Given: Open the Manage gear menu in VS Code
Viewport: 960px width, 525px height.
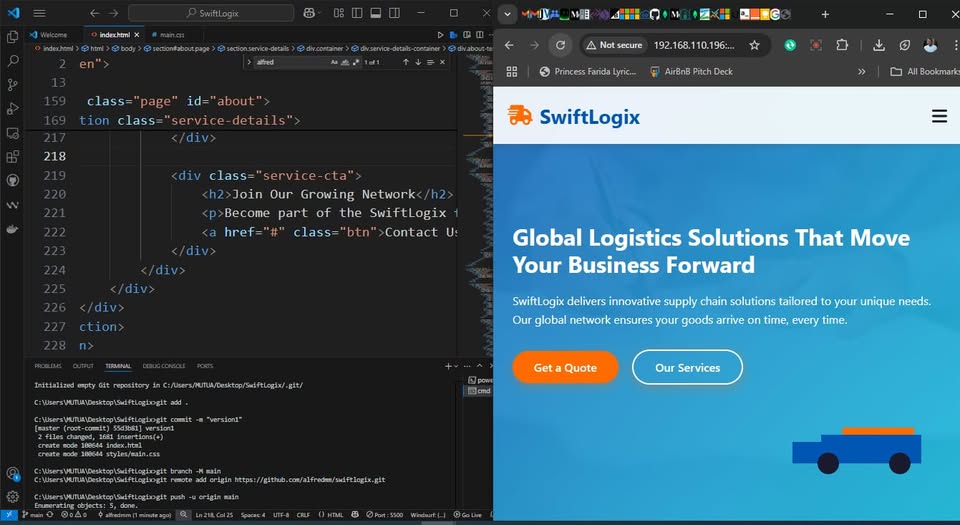Looking at the screenshot, I should point(12,496).
